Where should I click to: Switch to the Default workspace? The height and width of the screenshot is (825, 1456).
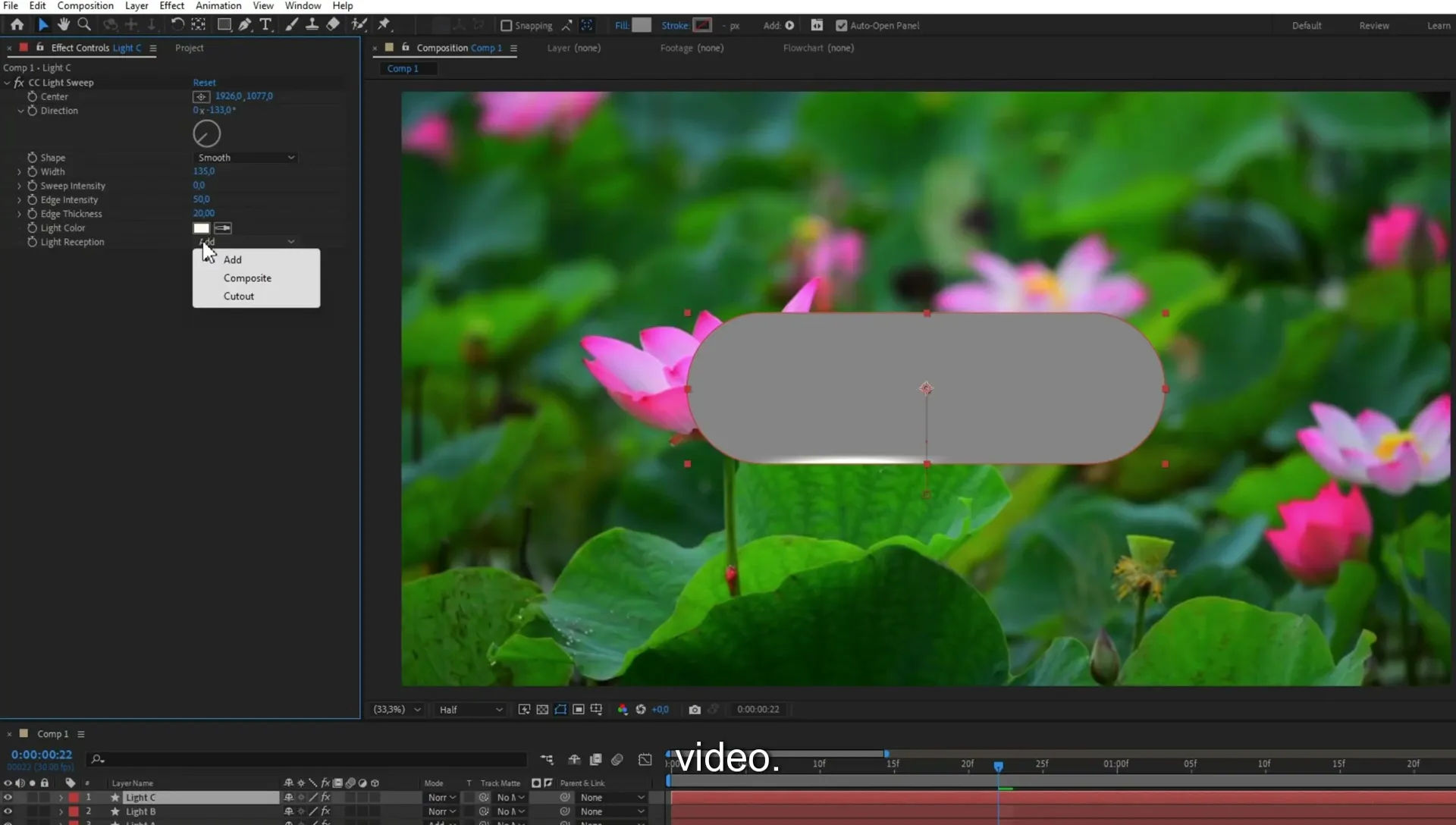point(1307,26)
